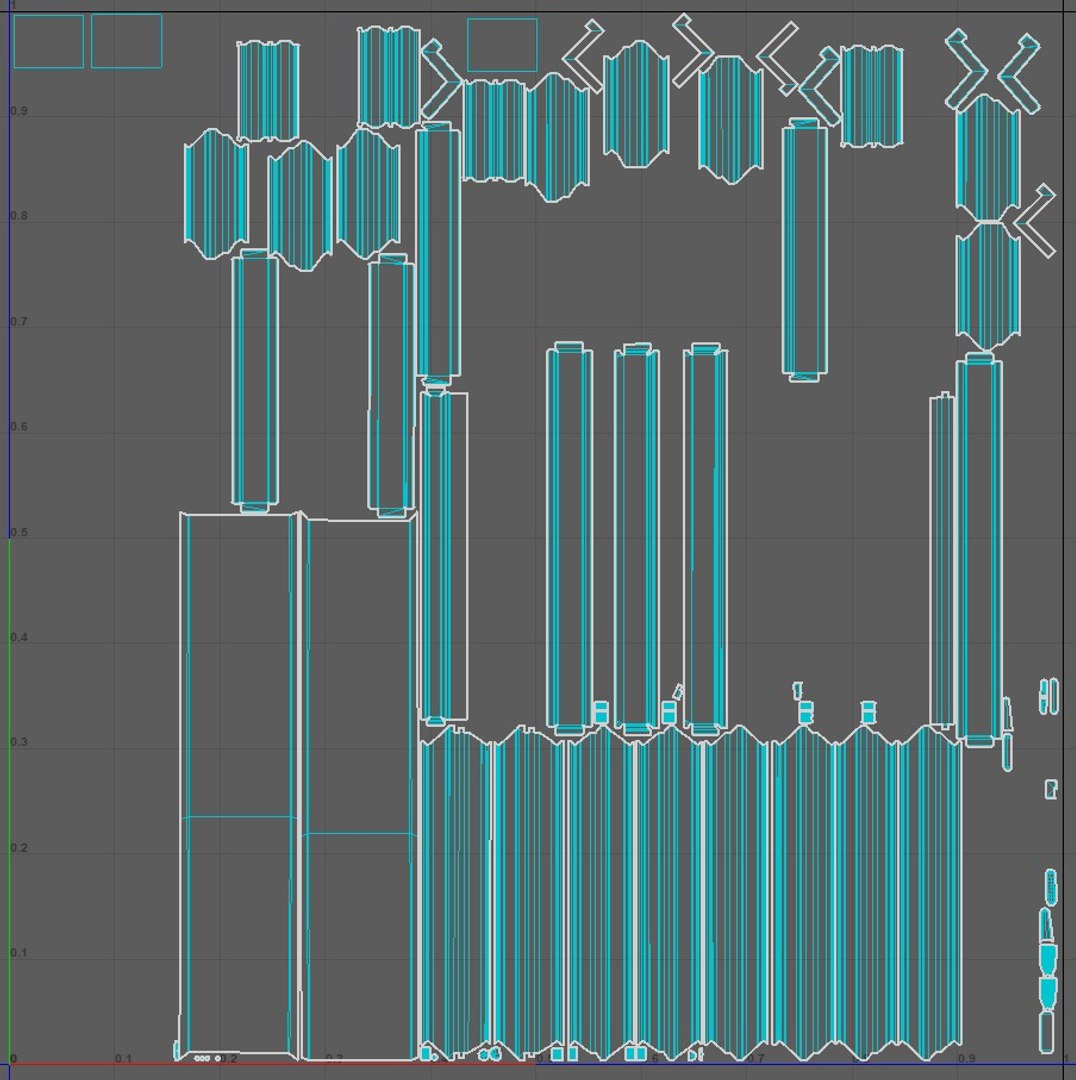Select the tall shell directly above the second large rectangle
The image size is (1076, 1080).
pos(391,386)
